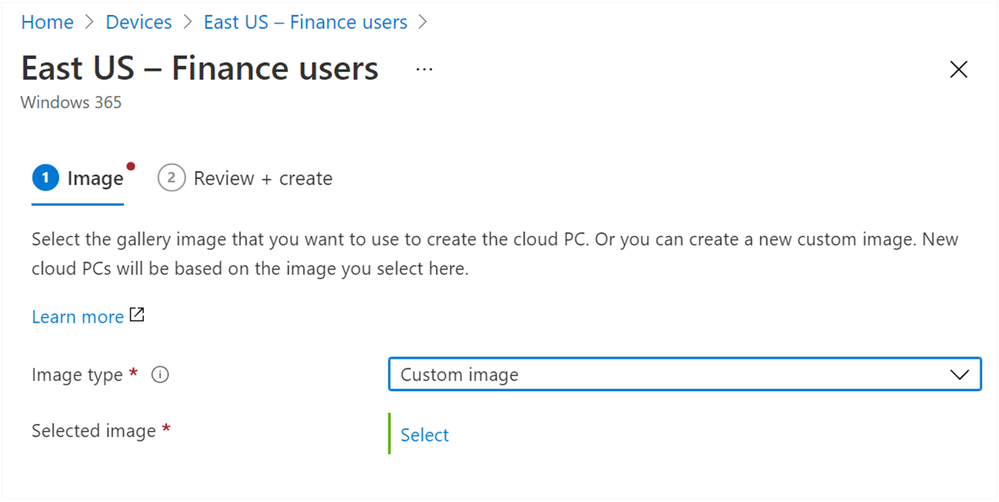The width and height of the screenshot is (999, 502).
Task: Click the Selected image label
Action: tap(94, 431)
